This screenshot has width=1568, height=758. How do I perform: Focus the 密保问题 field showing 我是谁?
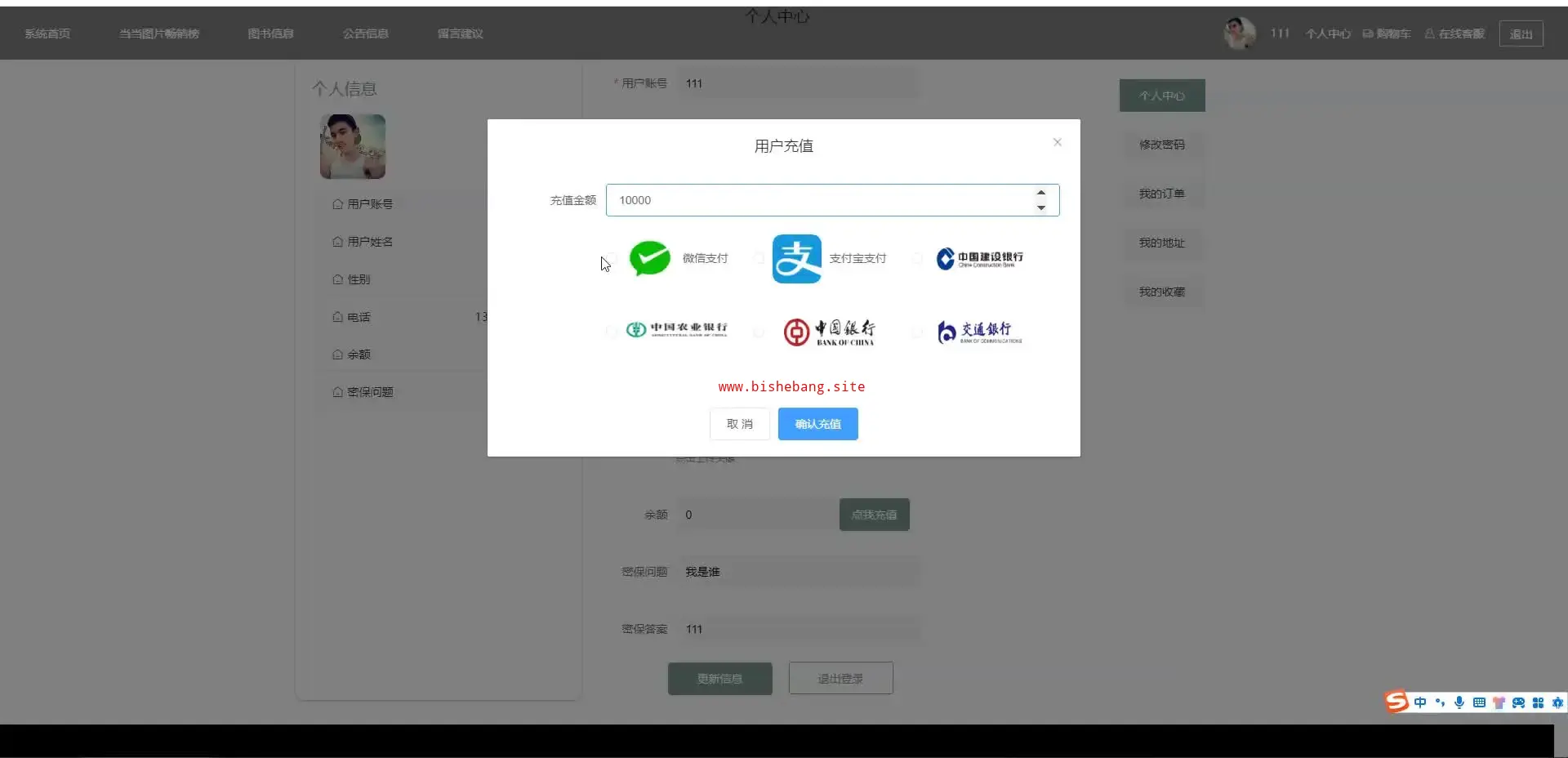pyautogui.click(x=798, y=572)
